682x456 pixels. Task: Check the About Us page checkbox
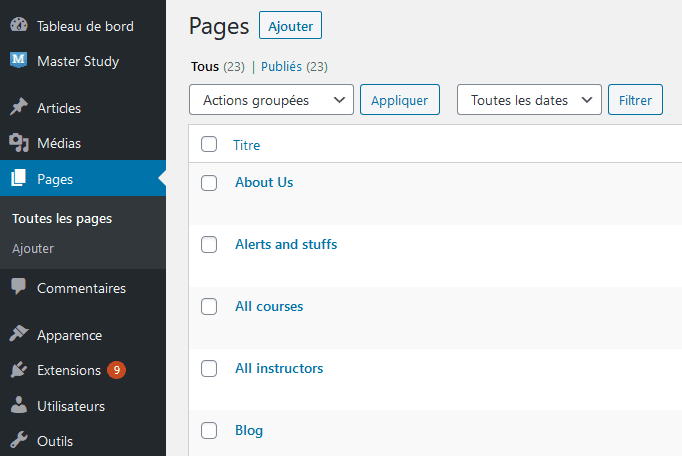[x=209, y=183]
